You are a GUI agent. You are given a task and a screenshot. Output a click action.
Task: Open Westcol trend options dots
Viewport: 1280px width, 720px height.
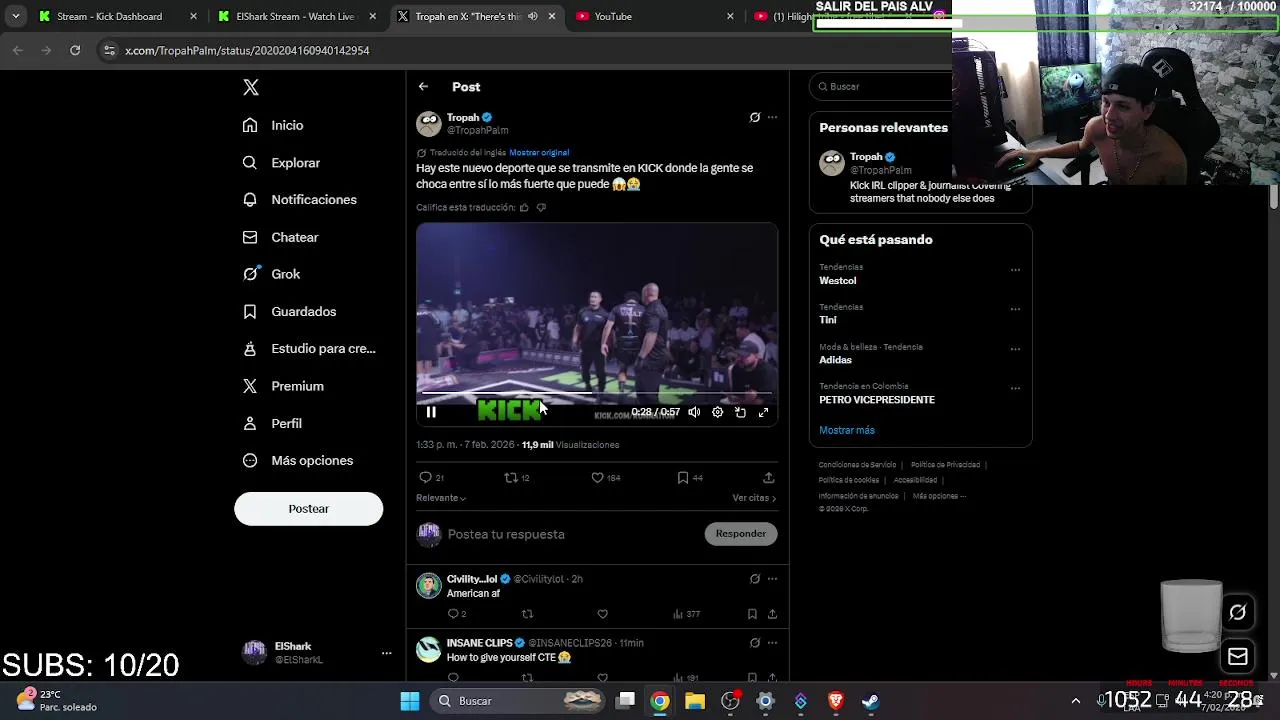click(1015, 270)
